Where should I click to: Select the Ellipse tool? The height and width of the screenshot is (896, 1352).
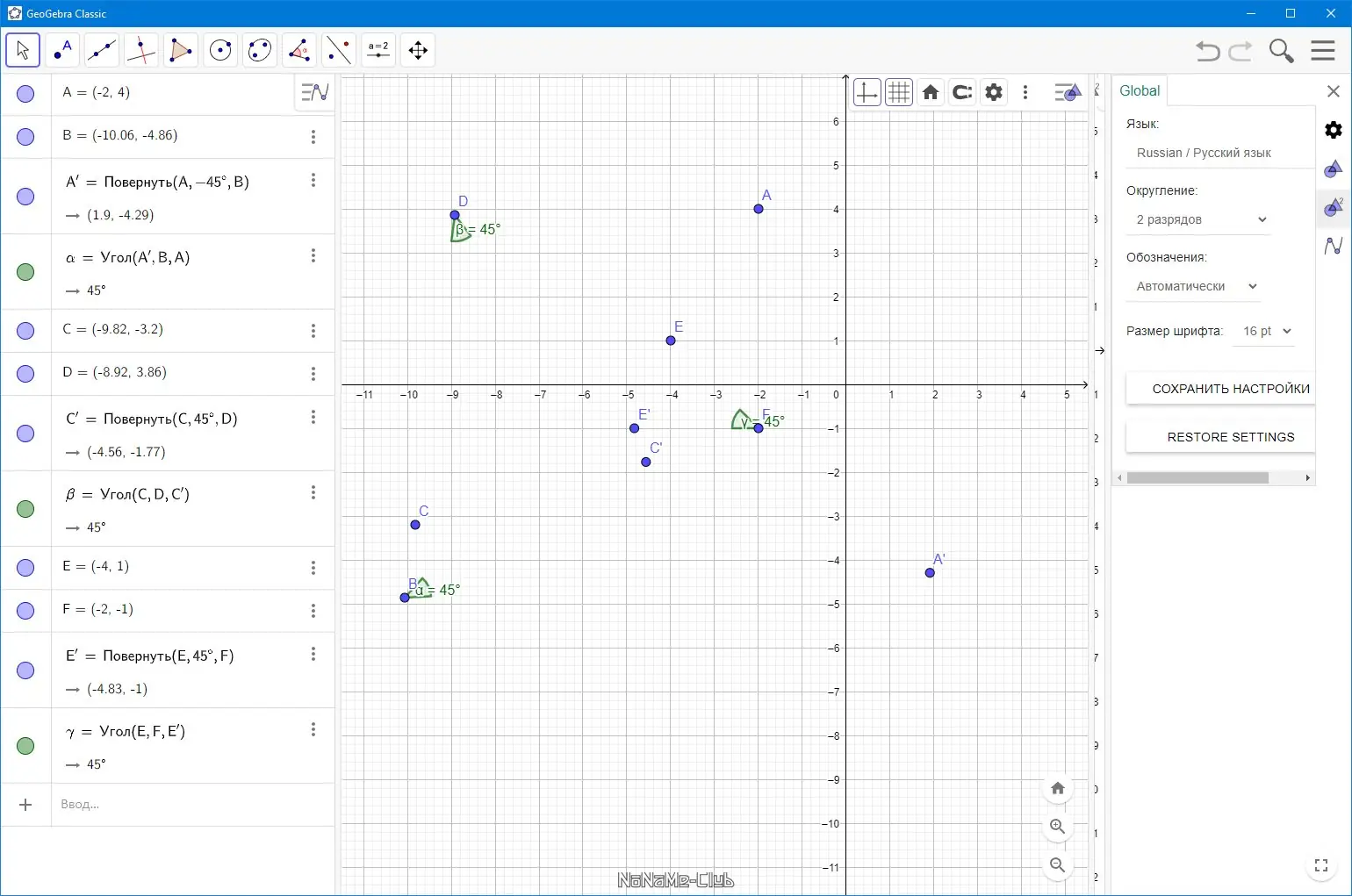[260, 50]
